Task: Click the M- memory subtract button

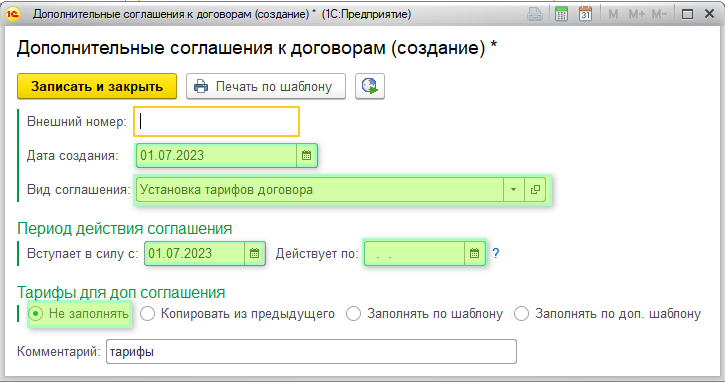Action: pos(659,15)
